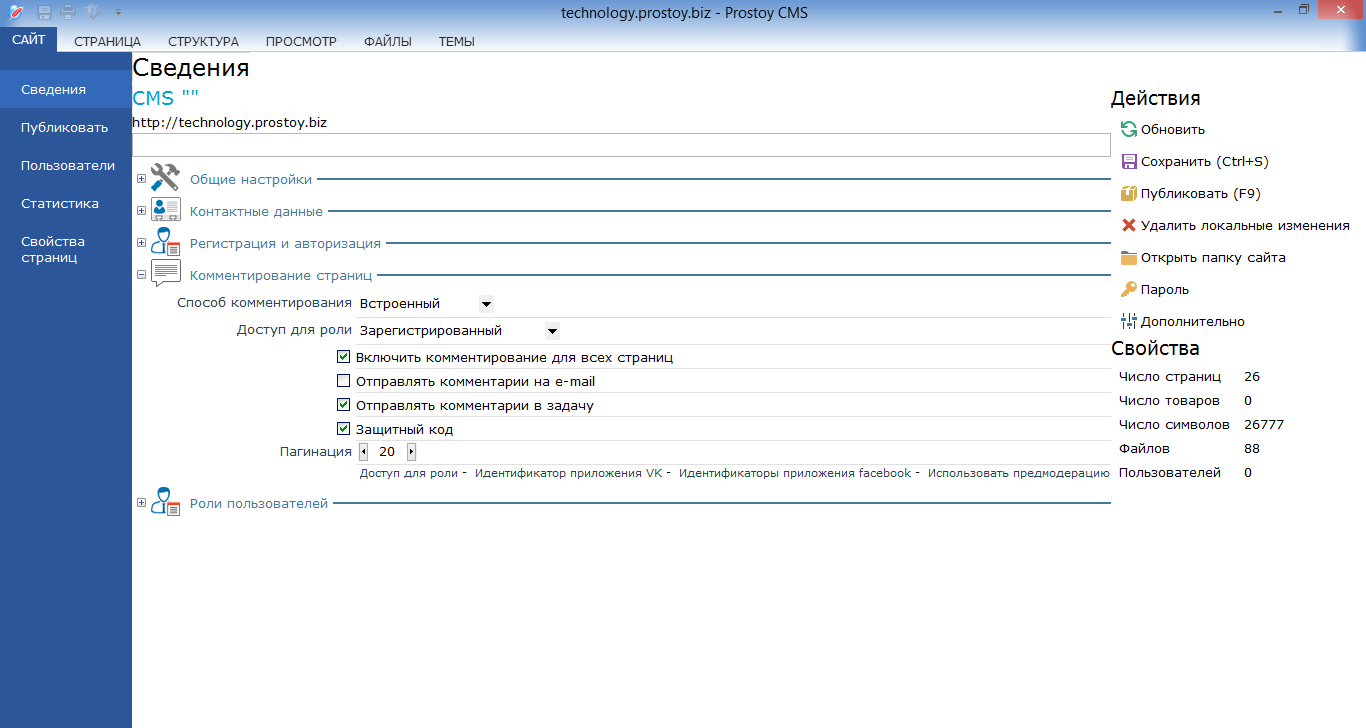Image resolution: width=1366 pixels, height=728 pixels.
Task: Click Публиковать (F9) action
Action: click(1201, 193)
